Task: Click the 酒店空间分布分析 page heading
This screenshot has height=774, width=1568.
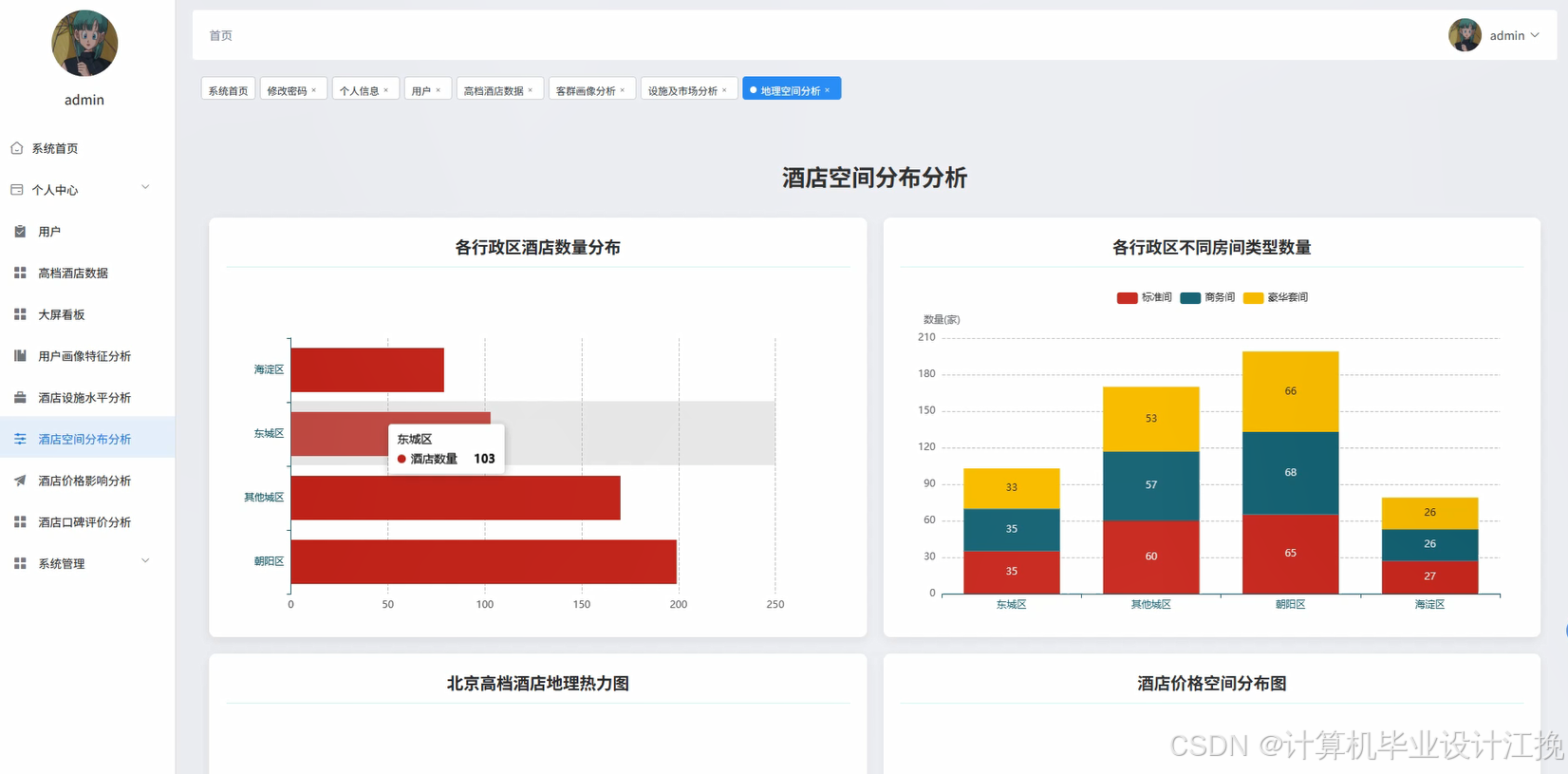Action: [874, 178]
